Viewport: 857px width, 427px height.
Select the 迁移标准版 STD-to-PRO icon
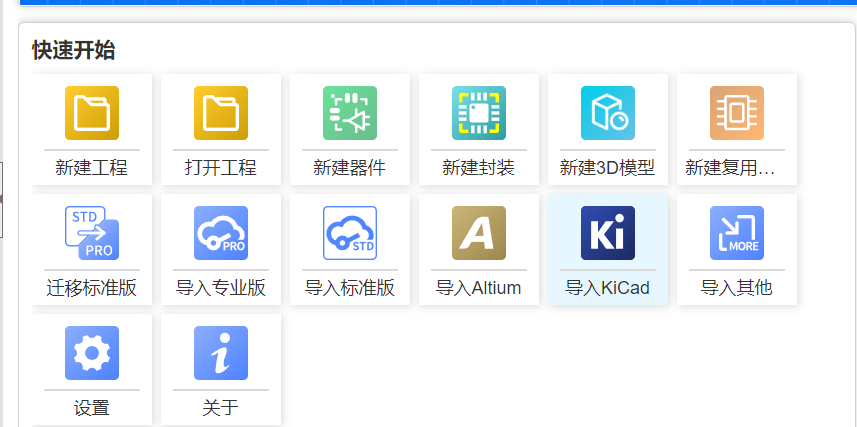coord(92,233)
